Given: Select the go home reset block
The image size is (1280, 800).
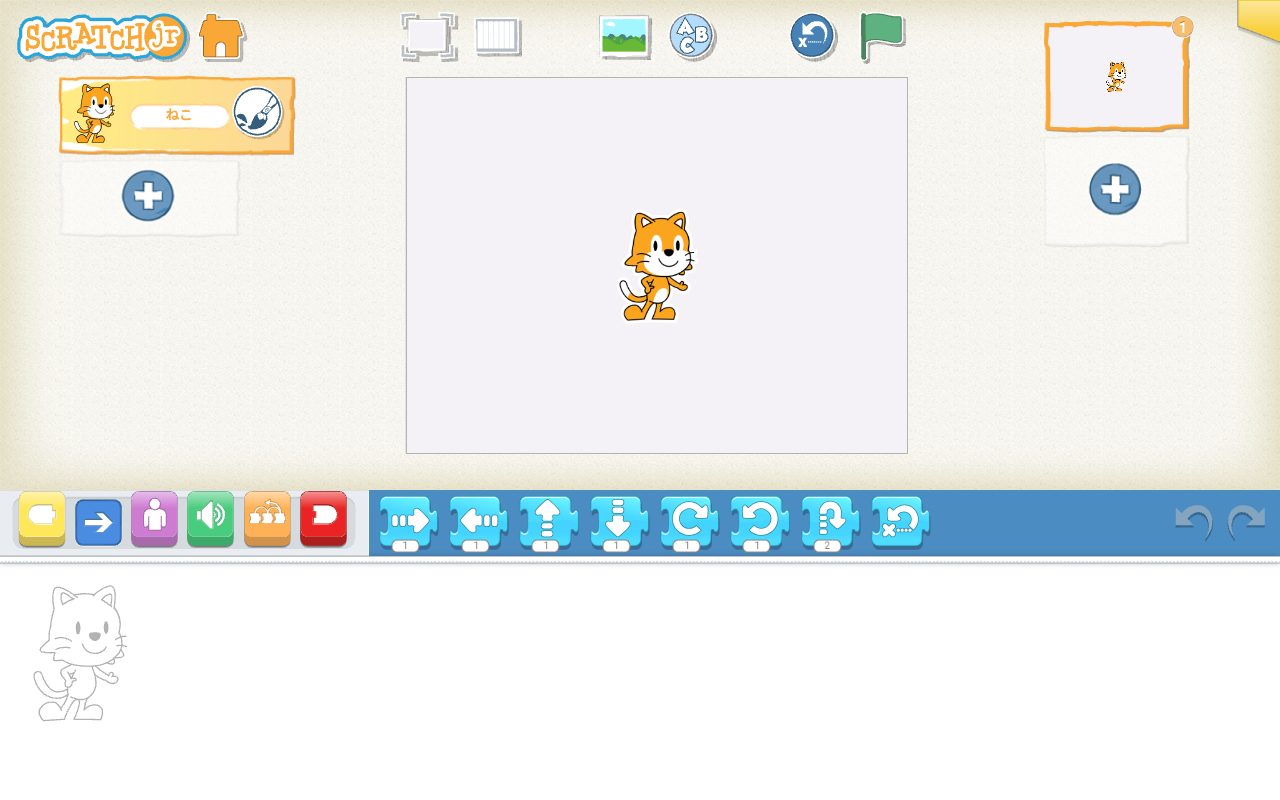Looking at the screenshot, I should (896, 521).
